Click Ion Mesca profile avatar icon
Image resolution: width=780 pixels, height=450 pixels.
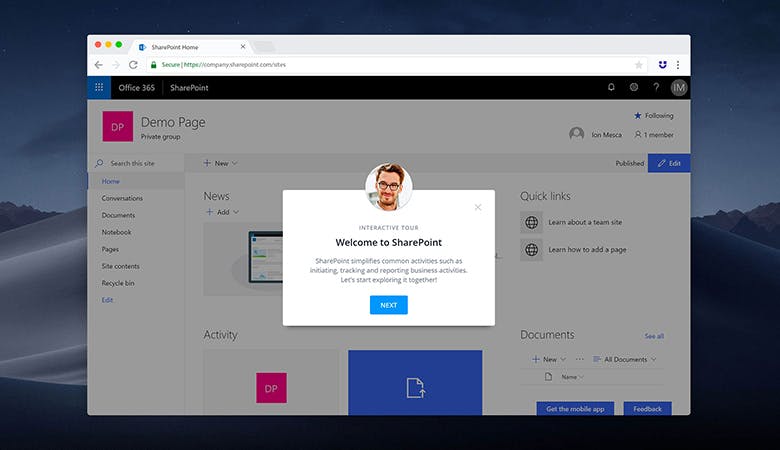[577, 134]
